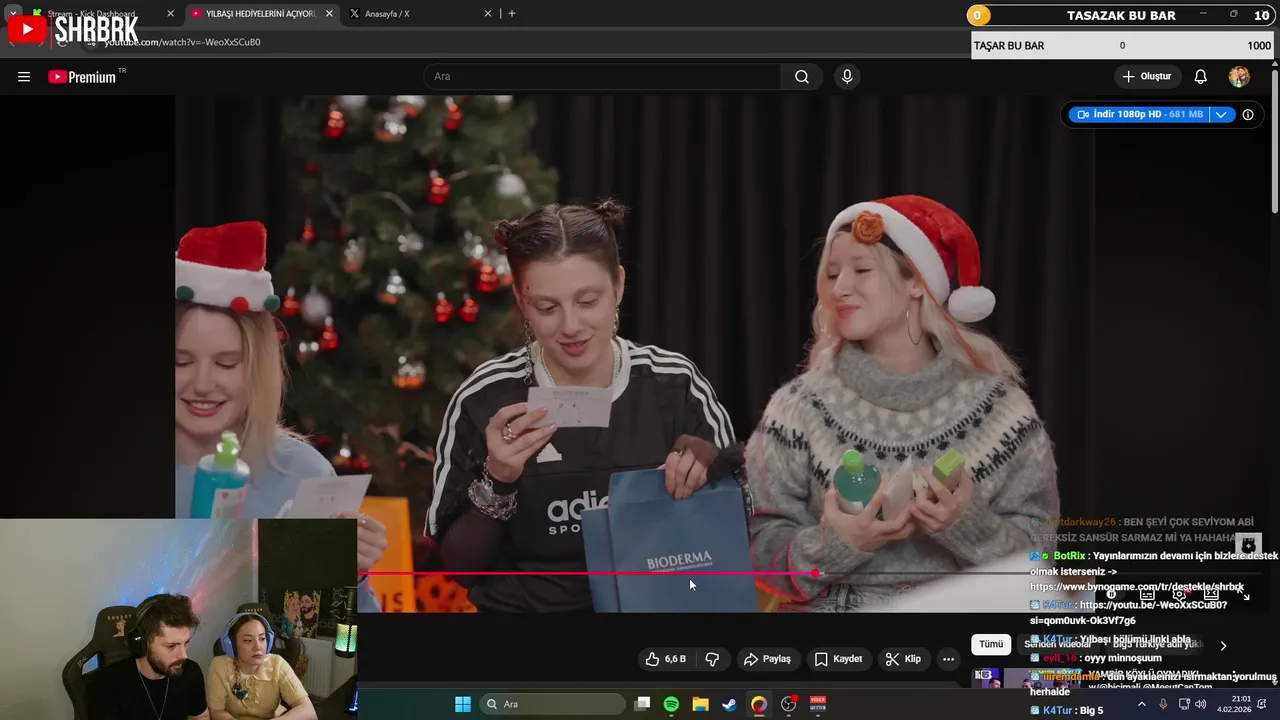Image resolution: width=1280 pixels, height=720 pixels.
Task: Open more actions three-dot menu
Action: click(948, 659)
